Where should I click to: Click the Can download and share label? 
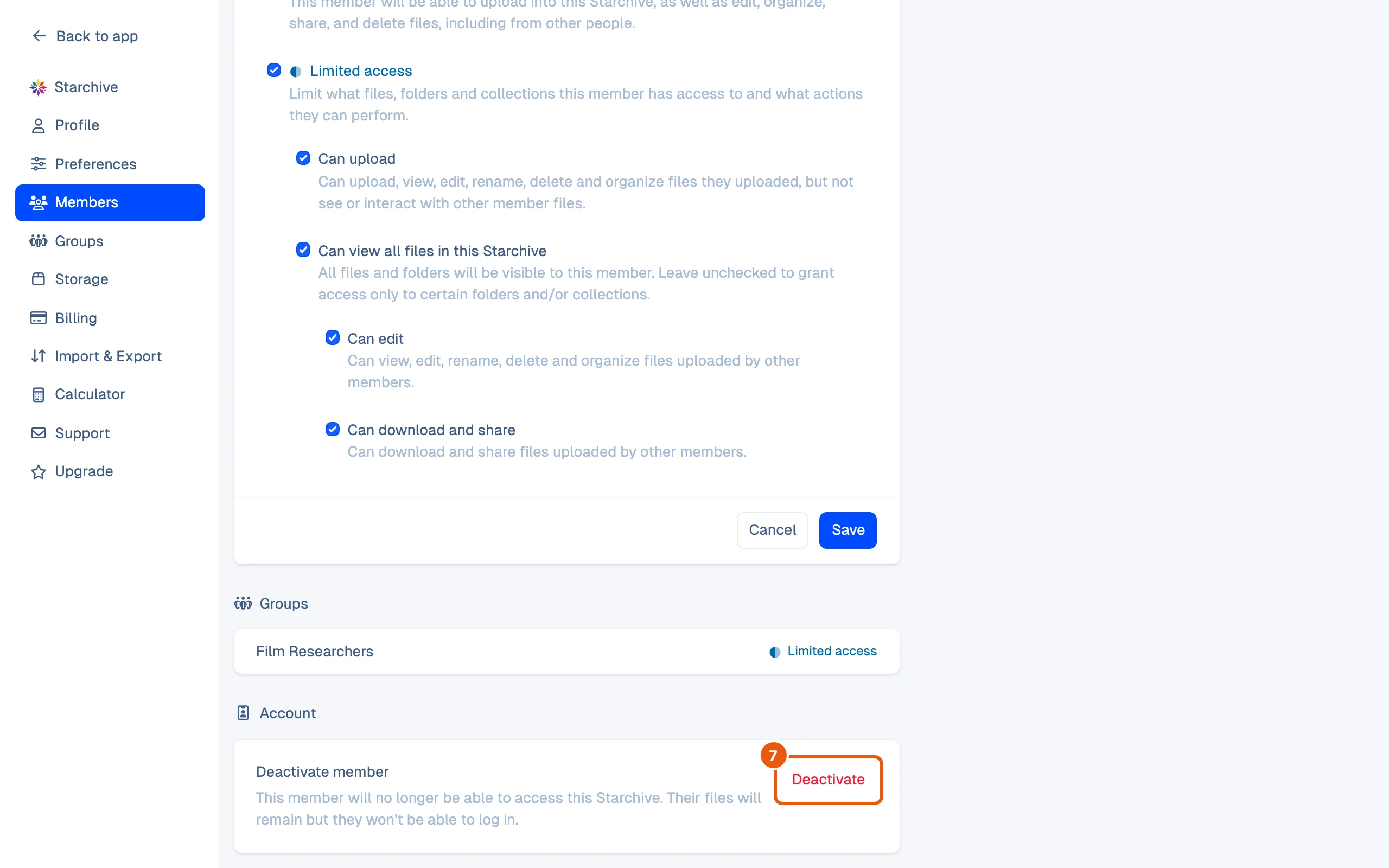(x=431, y=430)
